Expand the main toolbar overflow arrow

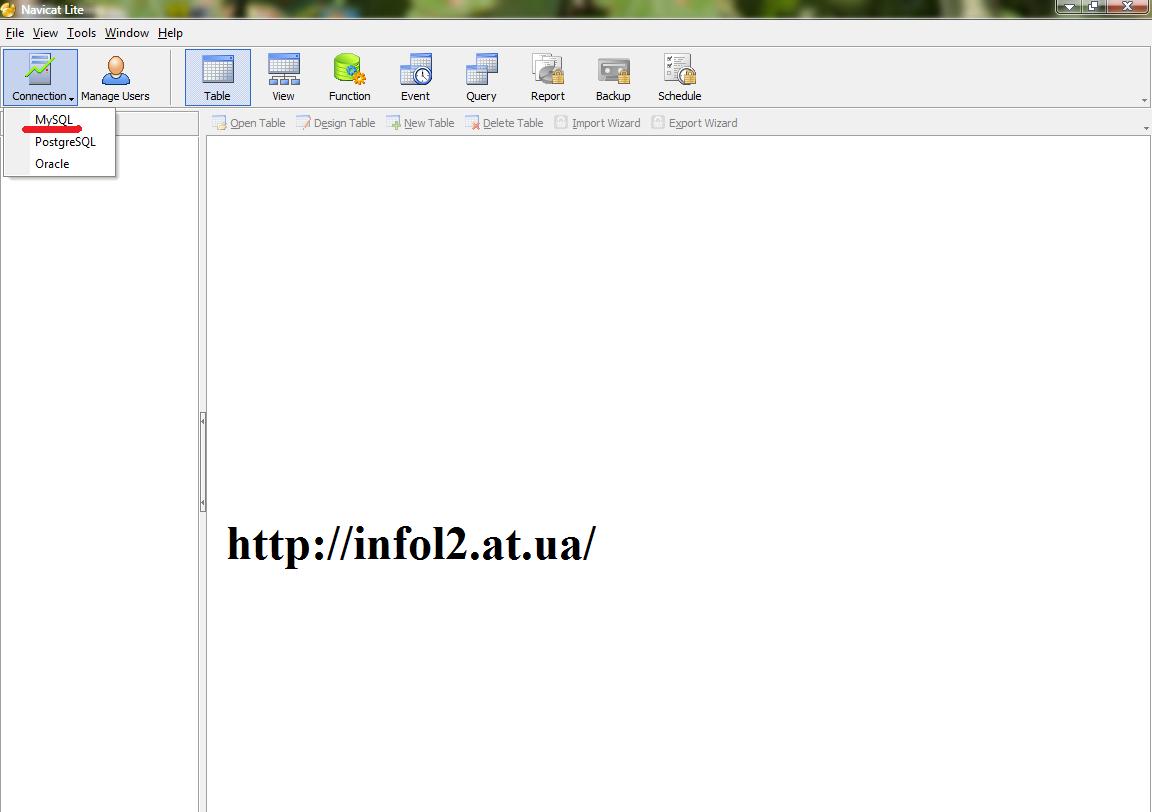[x=1145, y=101]
